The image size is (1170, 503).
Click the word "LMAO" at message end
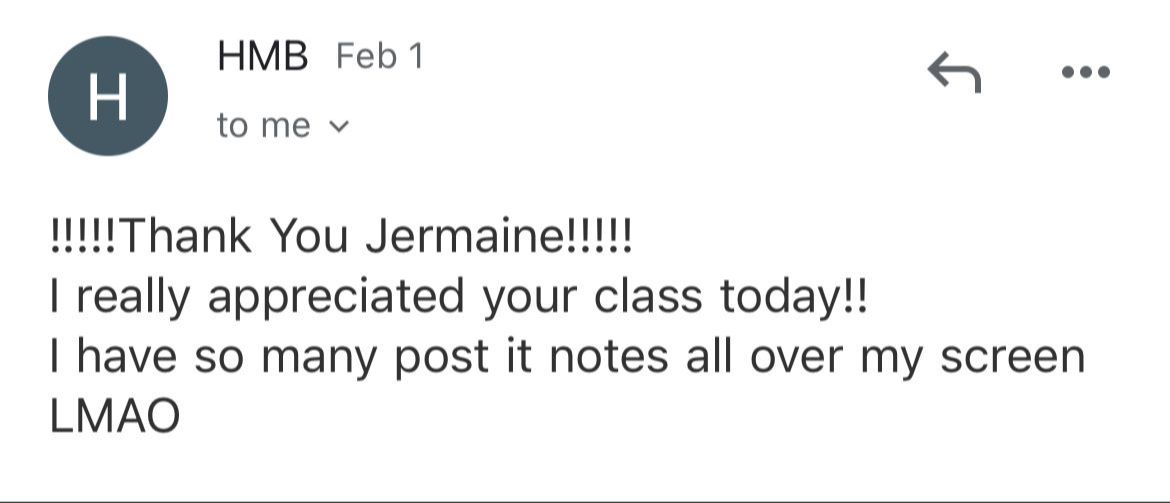(115, 416)
